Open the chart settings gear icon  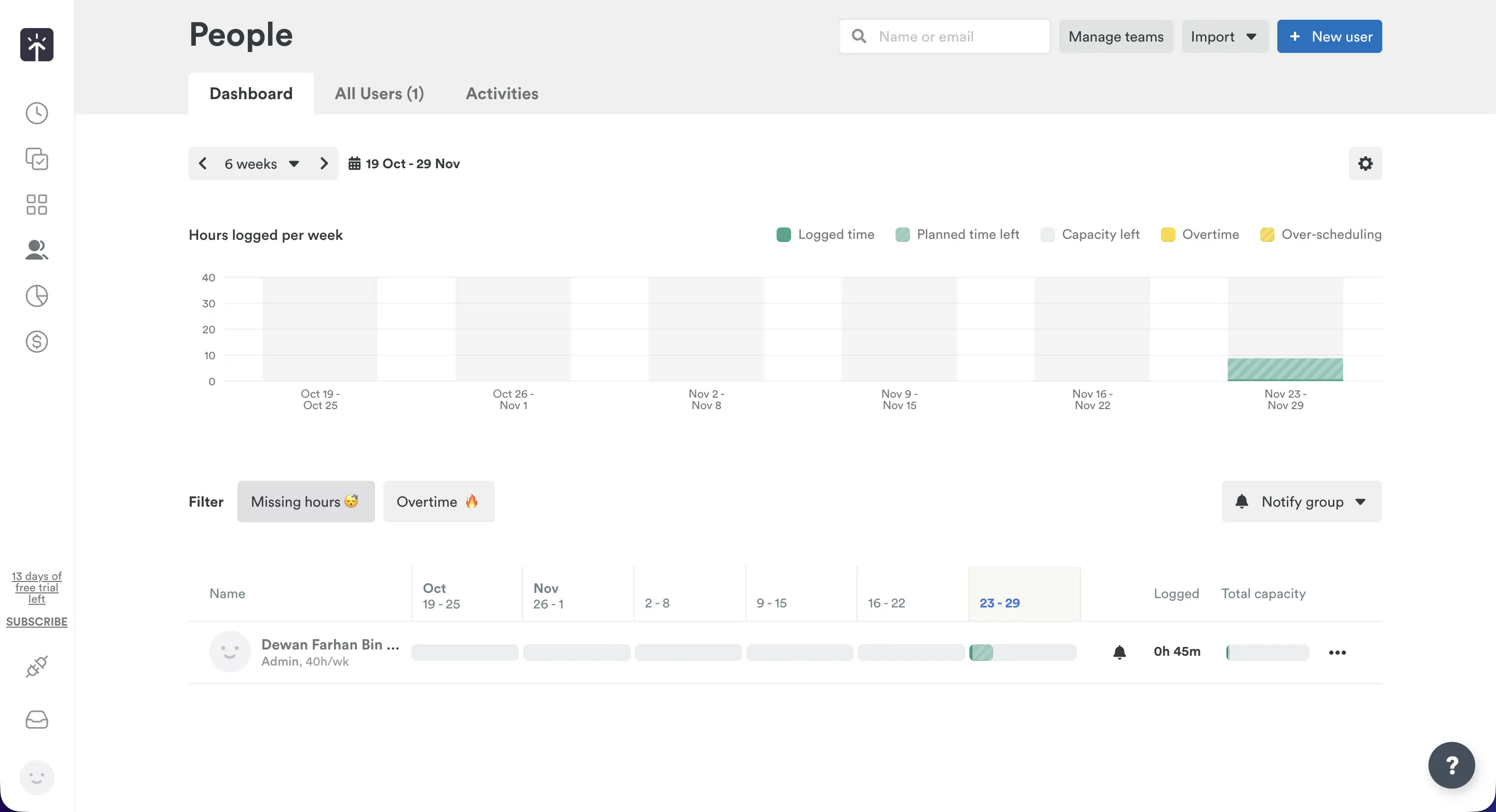coord(1365,163)
